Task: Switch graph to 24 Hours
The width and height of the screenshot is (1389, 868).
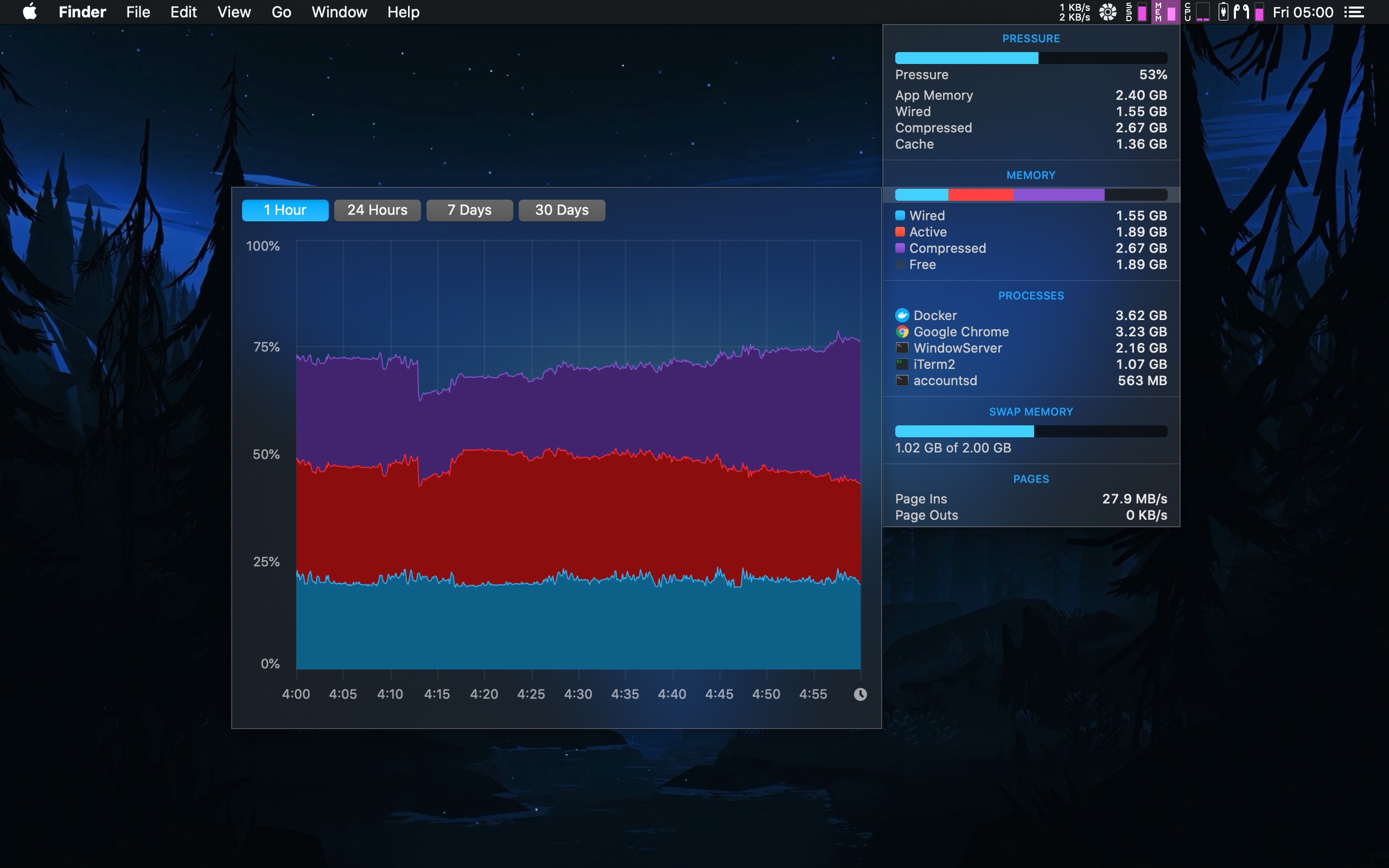Action: pyautogui.click(x=377, y=210)
